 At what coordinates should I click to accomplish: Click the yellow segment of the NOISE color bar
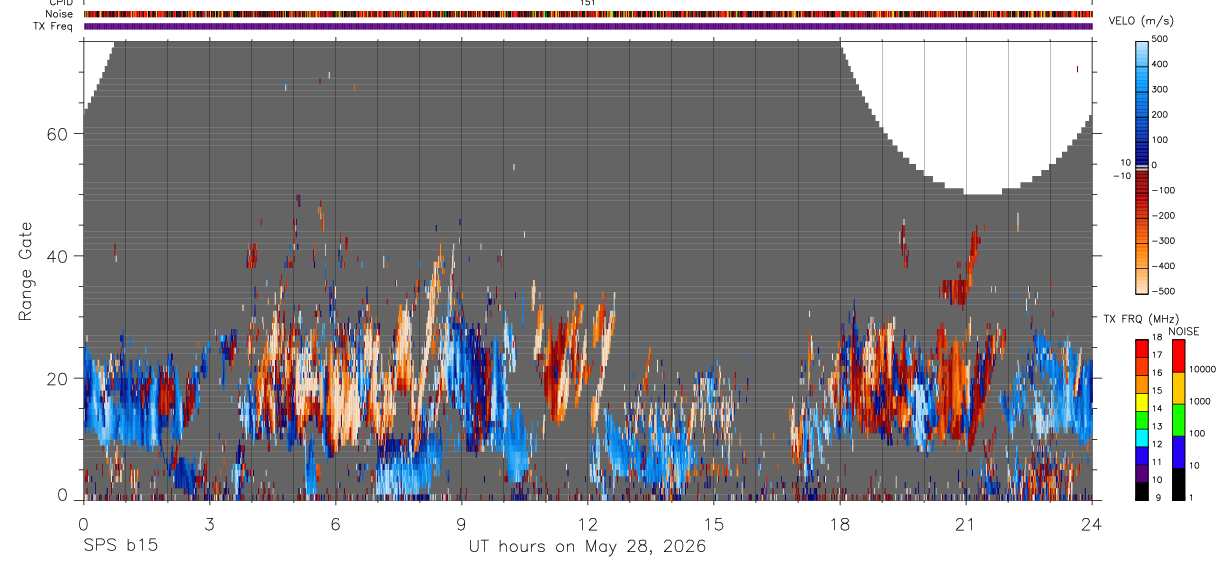[1179, 388]
